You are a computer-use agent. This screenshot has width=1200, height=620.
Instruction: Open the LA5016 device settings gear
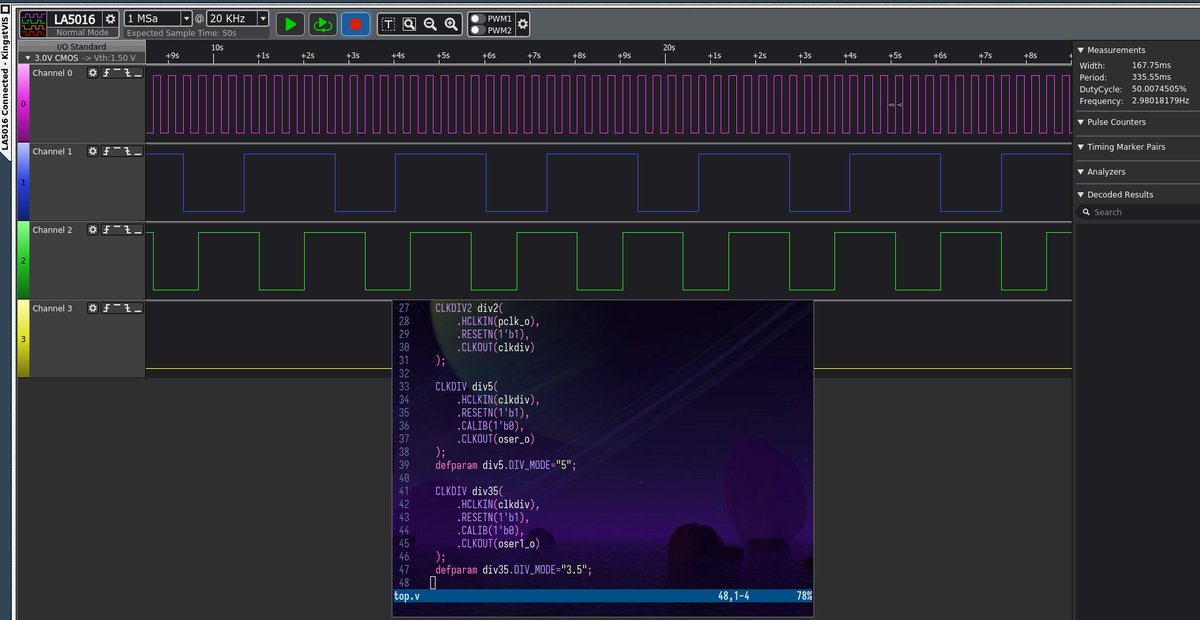click(x=112, y=19)
